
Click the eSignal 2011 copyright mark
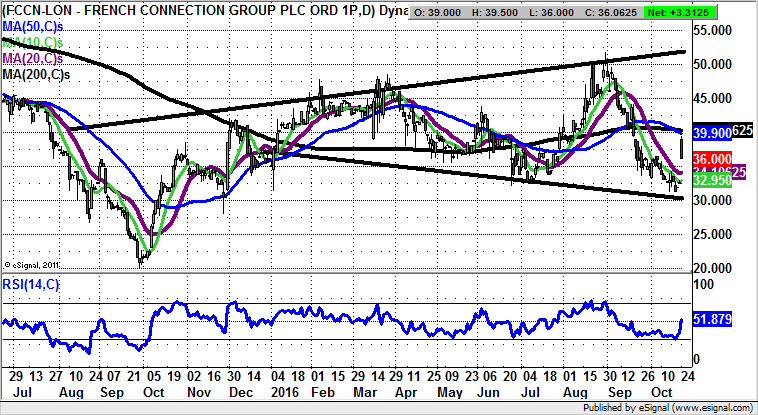tap(35, 263)
